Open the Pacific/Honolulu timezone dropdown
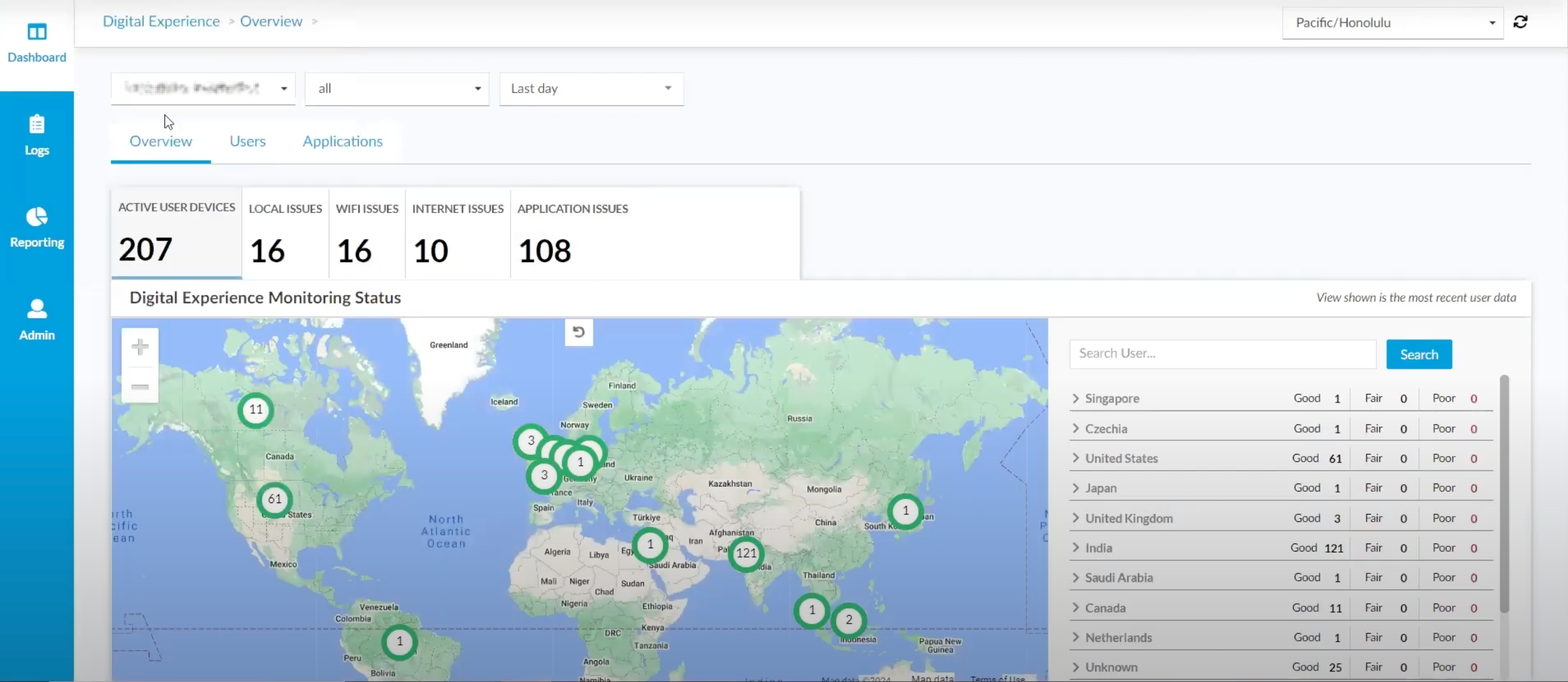This screenshot has height=682, width=1568. [1392, 23]
